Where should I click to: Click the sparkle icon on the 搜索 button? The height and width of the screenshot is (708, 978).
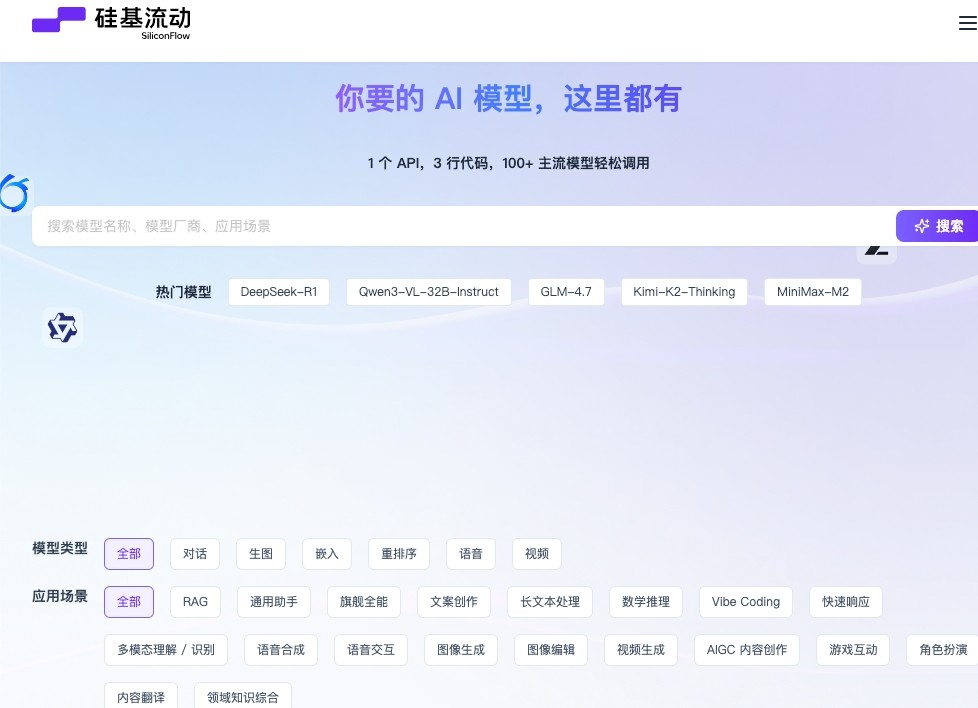tap(922, 226)
